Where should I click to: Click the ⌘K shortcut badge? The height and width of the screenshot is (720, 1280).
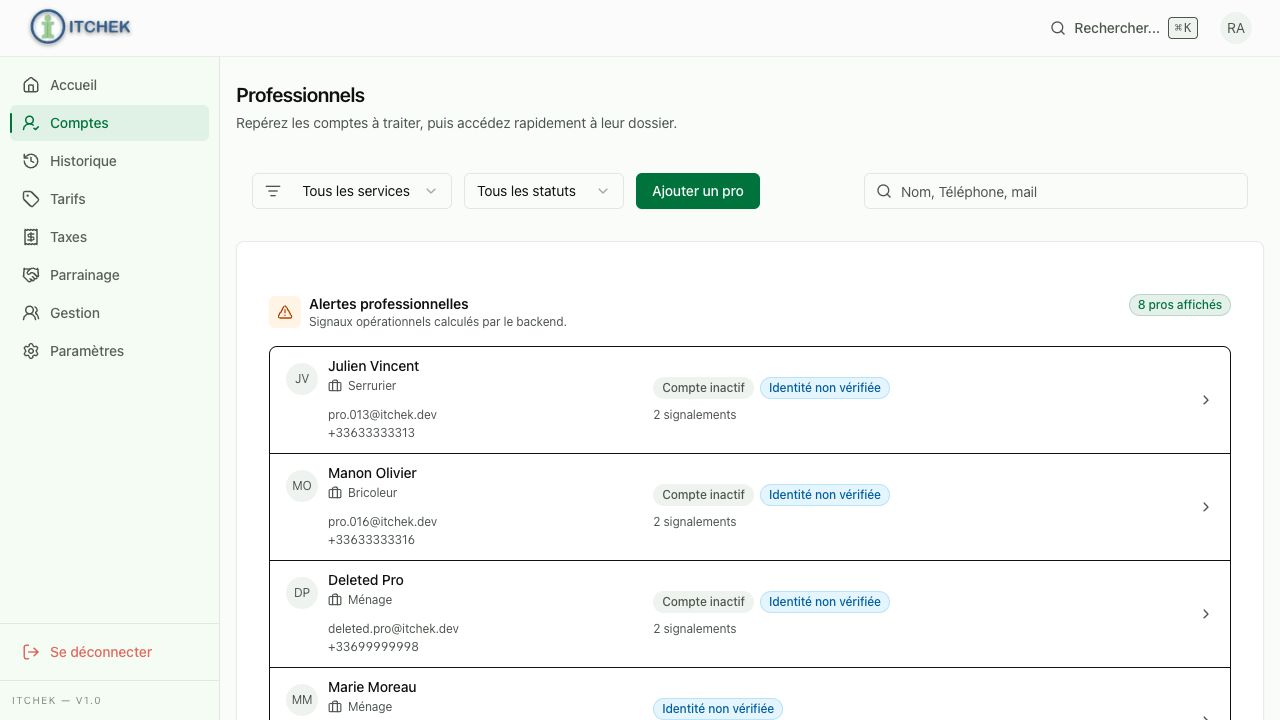click(x=1183, y=28)
